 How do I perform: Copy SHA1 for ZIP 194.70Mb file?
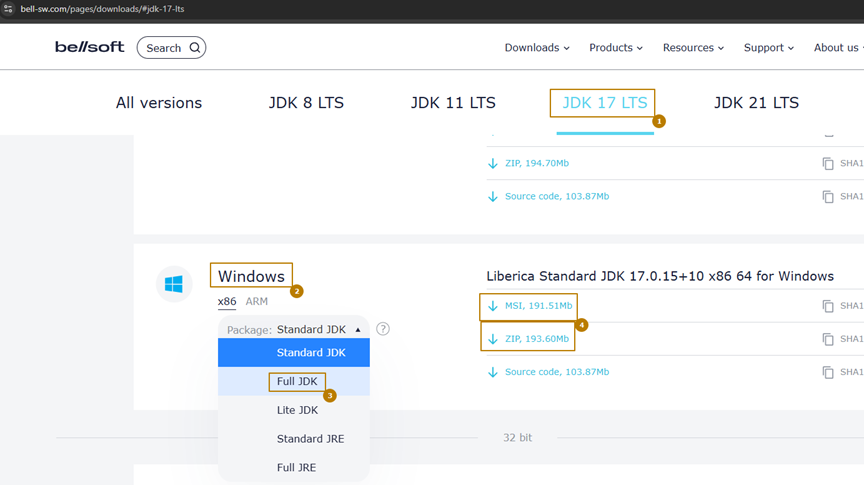coord(828,163)
